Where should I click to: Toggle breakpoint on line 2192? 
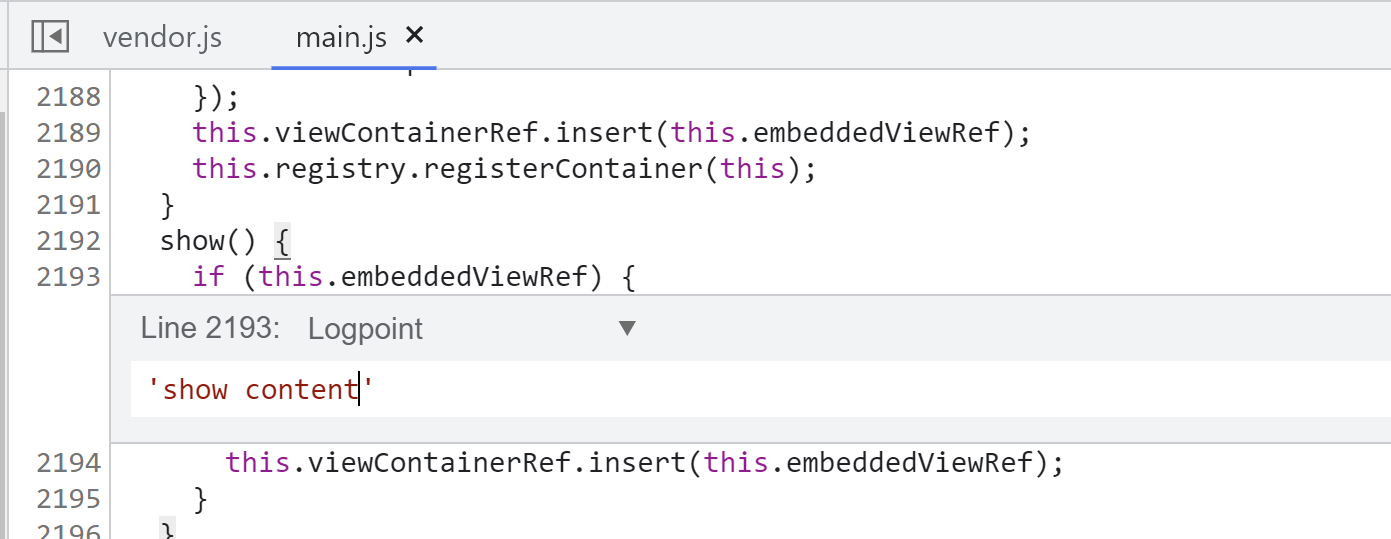68,241
